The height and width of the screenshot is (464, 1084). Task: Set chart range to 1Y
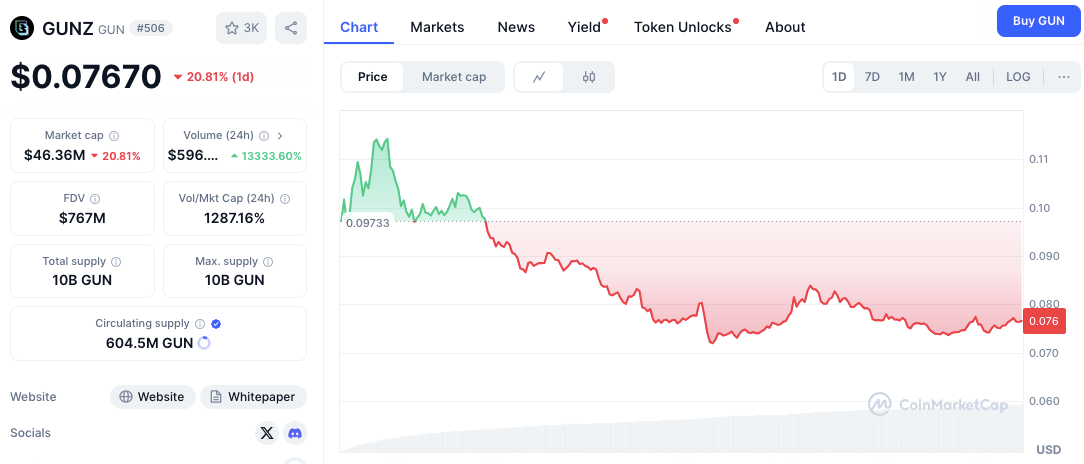pos(940,77)
